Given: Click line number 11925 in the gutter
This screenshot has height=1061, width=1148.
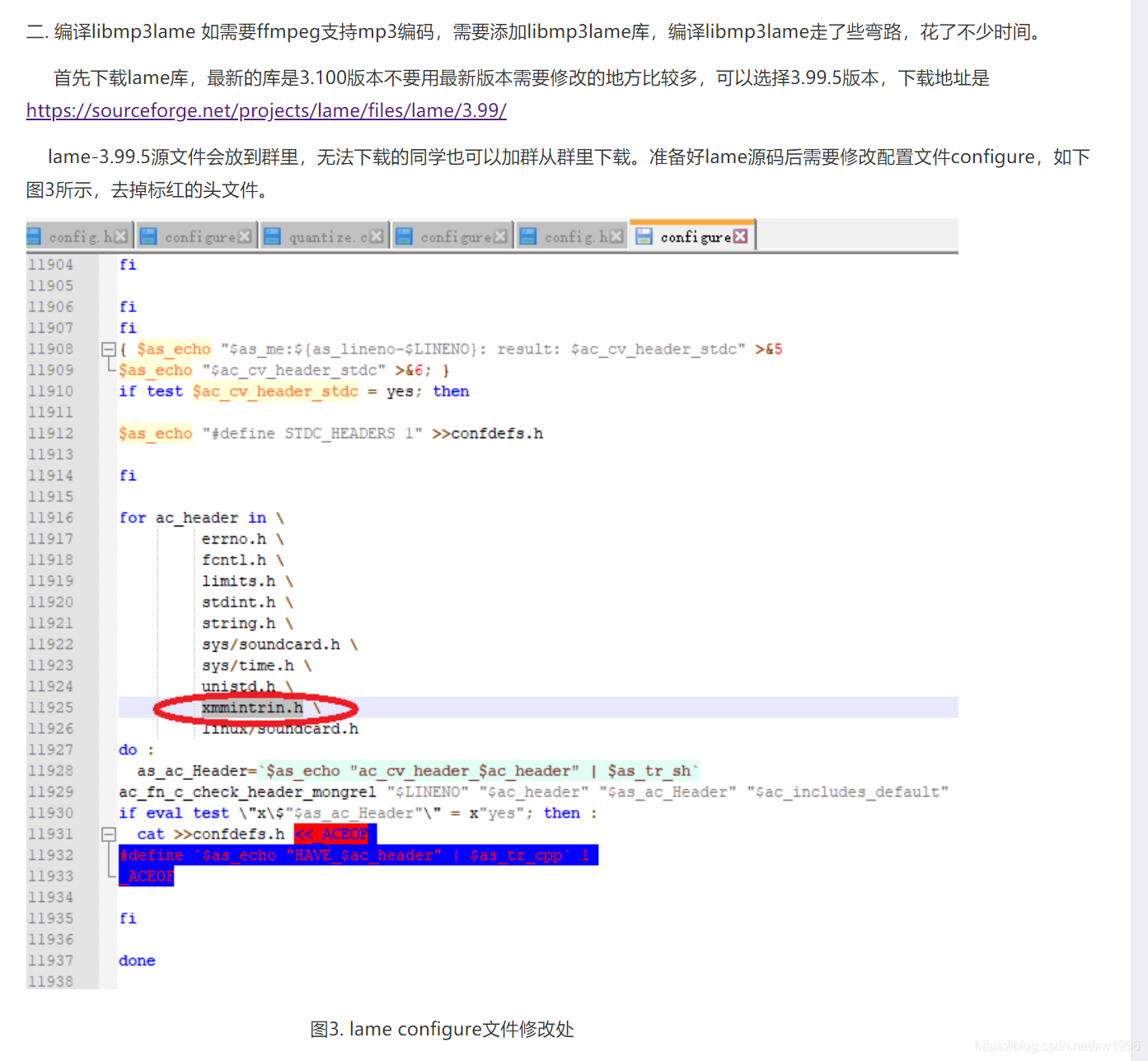Looking at the screenshot, I should click(51, 707).
